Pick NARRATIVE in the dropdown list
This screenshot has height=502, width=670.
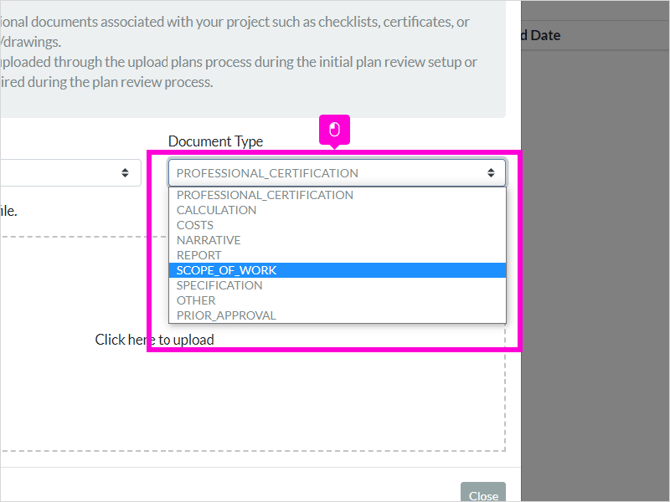coord(337,240)
